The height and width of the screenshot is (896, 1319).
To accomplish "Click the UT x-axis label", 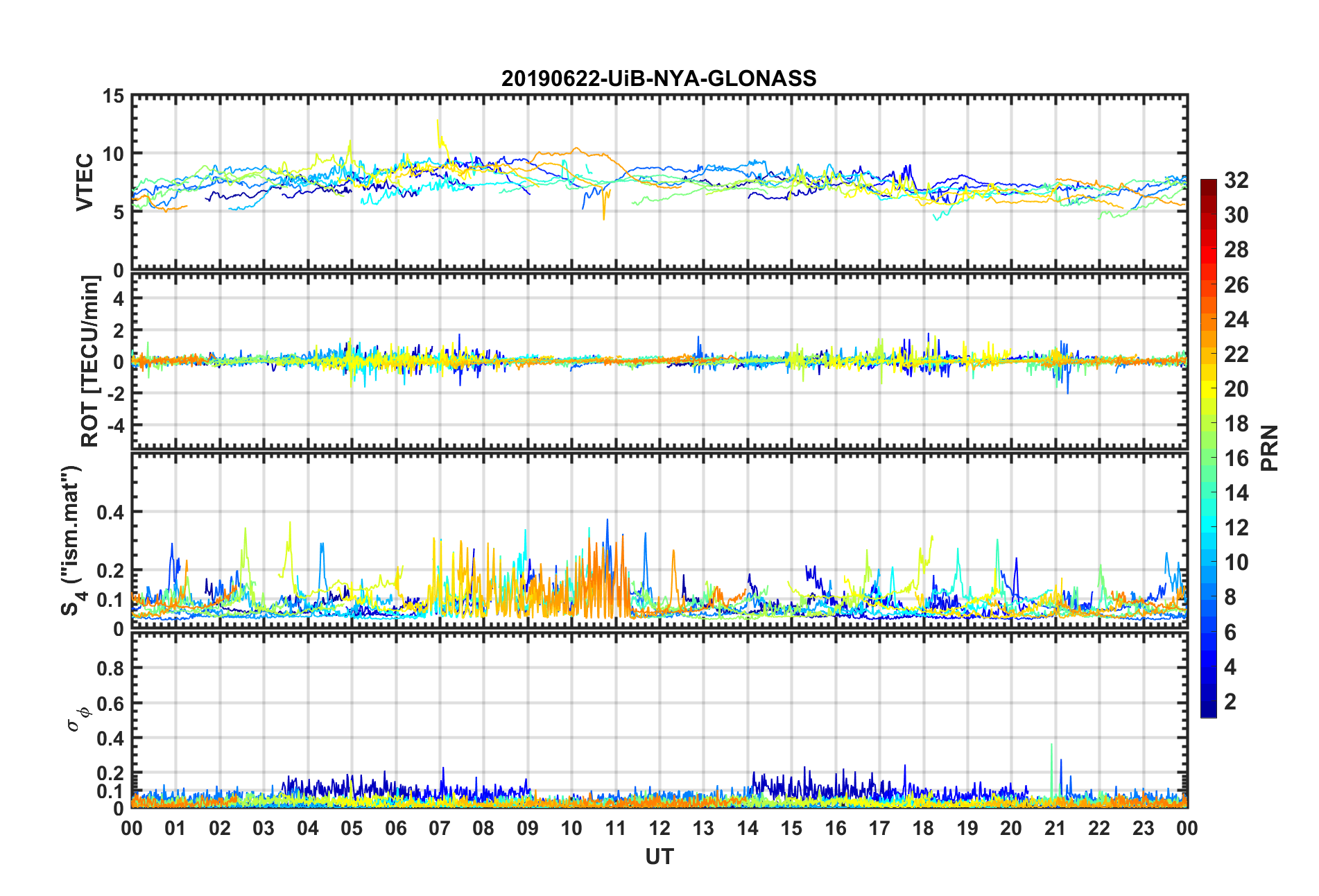I will [659, 857].
